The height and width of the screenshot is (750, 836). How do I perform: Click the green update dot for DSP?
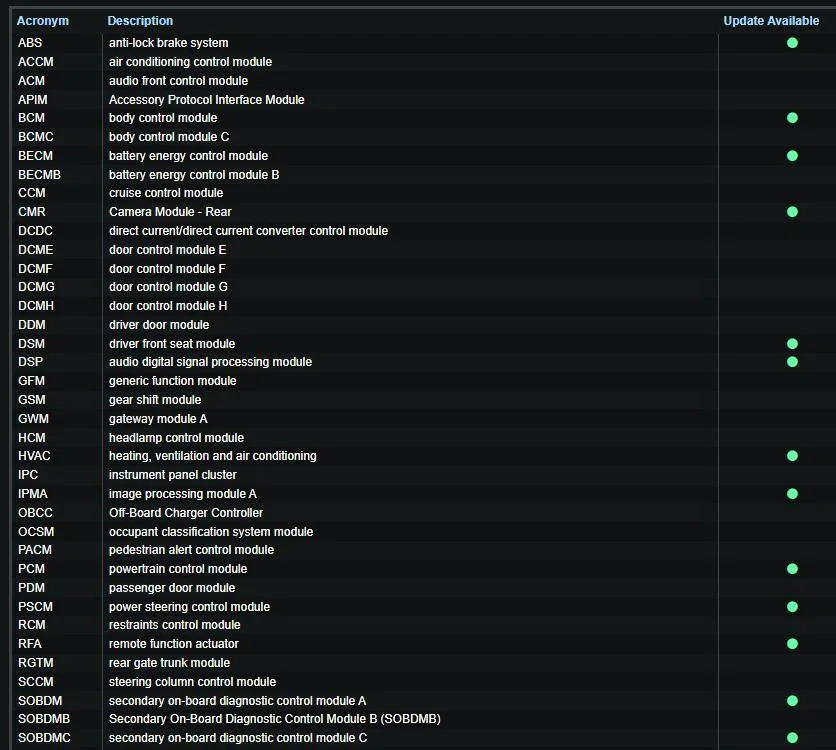792,362
